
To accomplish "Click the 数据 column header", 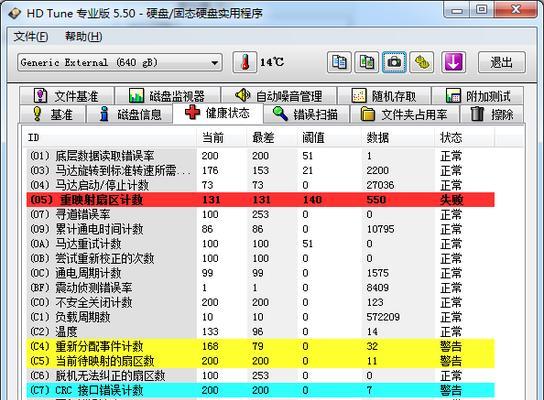I will pyautogui.click(x=377, y=138).
